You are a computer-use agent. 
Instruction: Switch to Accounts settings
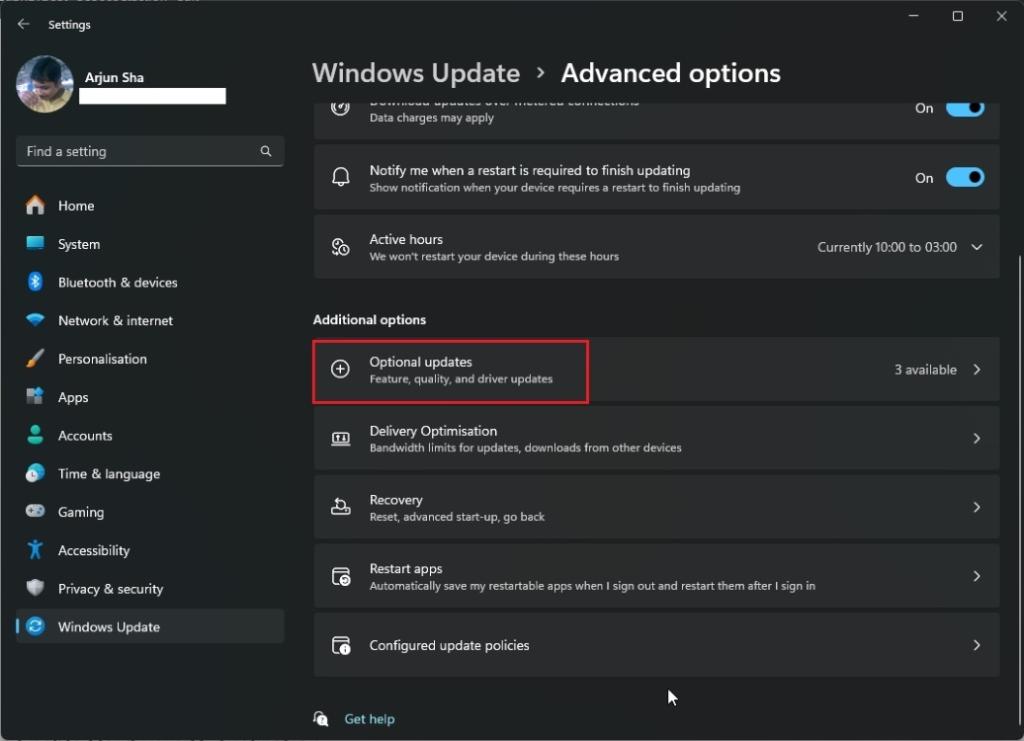[x=34, y=435]
